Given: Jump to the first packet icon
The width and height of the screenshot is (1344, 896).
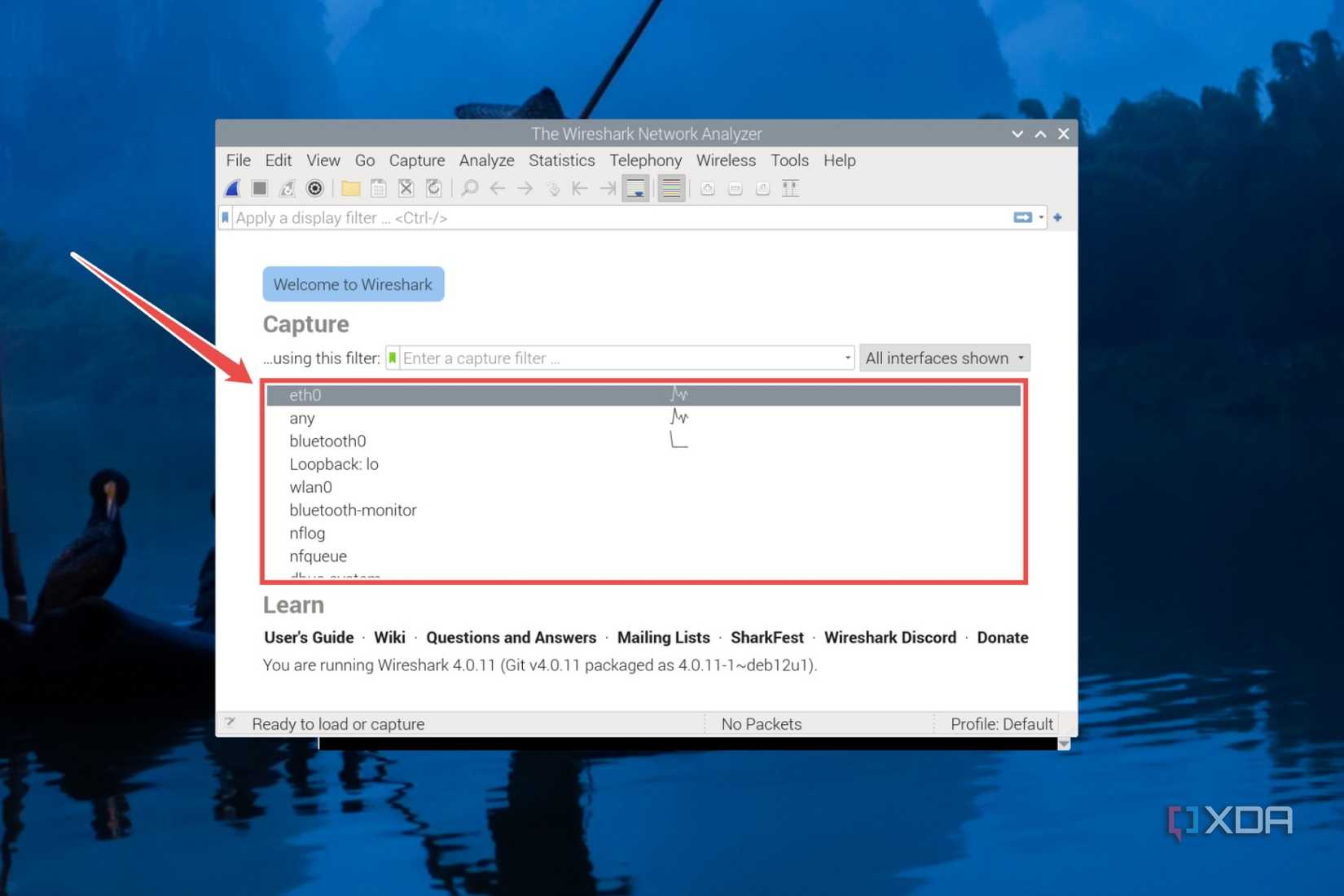Looking at the screenshot, I should pos(580,189).
